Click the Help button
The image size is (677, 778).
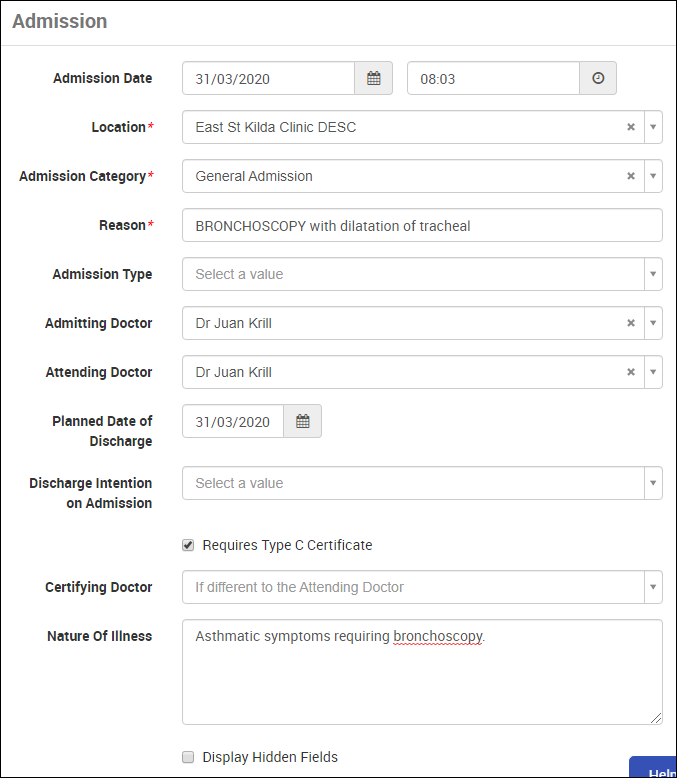coord(655,770)
